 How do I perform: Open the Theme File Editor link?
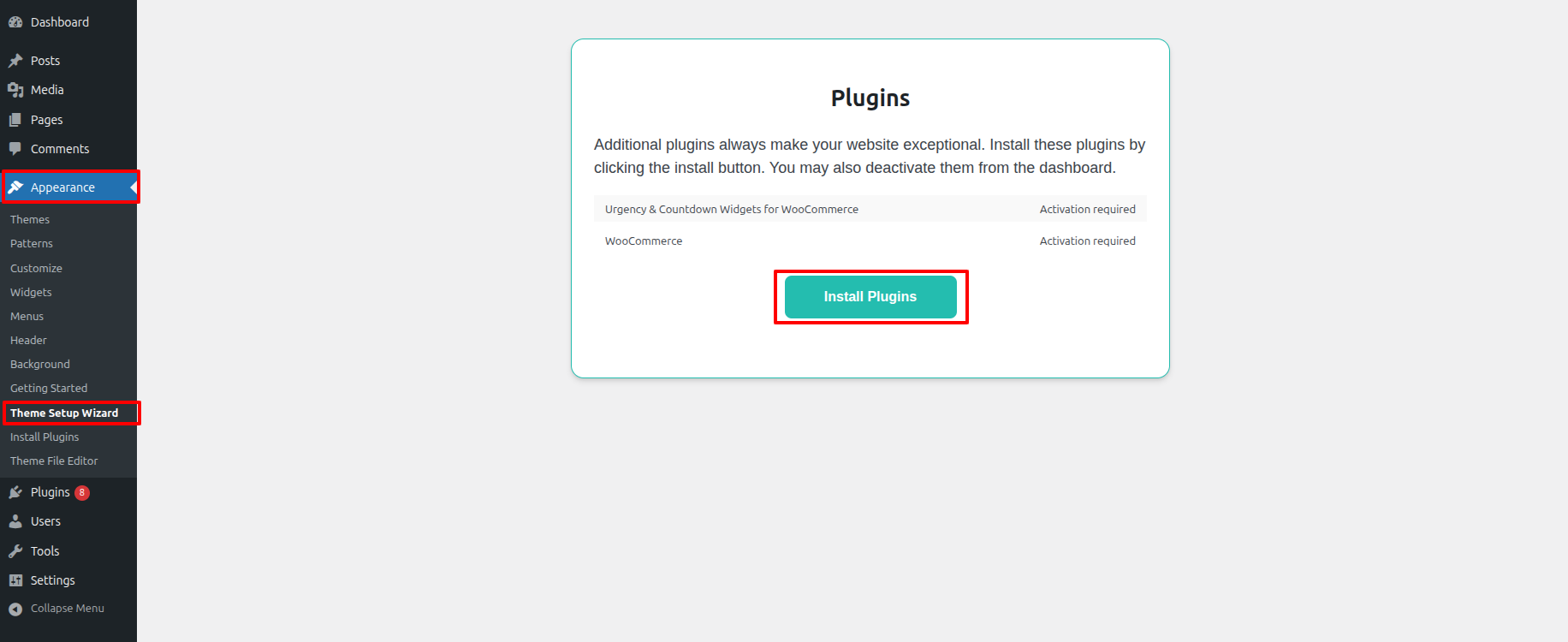[54, 461]
